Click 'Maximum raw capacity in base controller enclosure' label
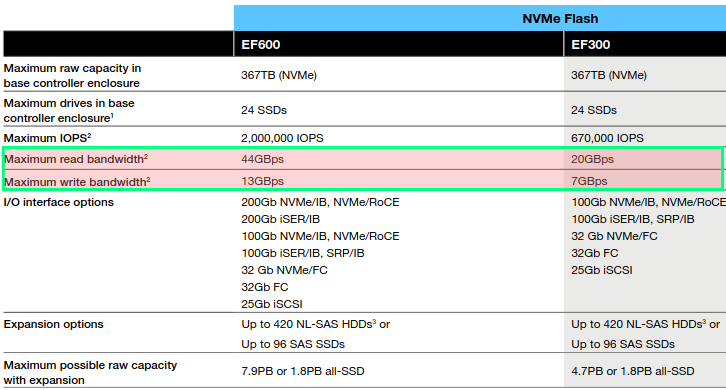Image resolution: width=726 pixels, height=390 pixels. pos(72,75)
